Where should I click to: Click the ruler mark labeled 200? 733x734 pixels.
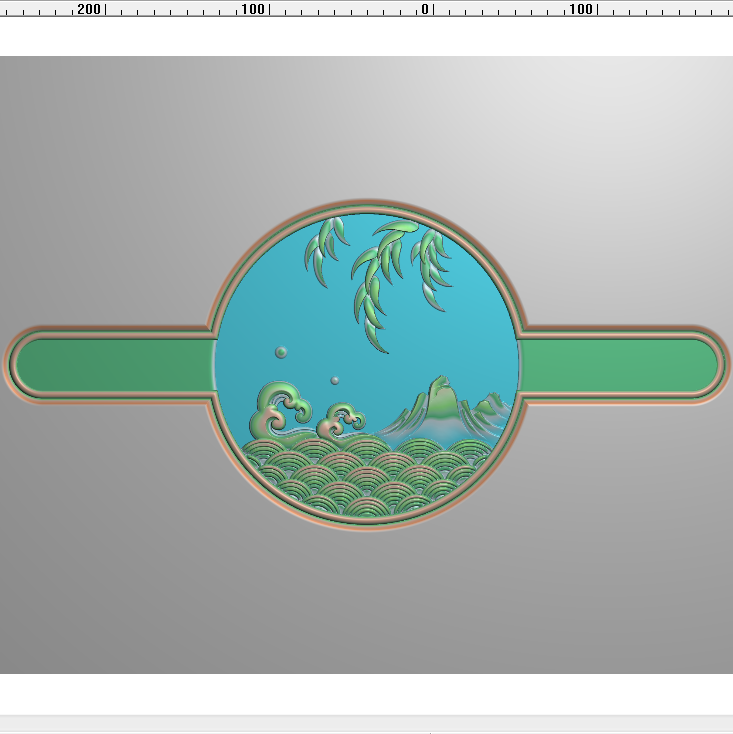coord(88,9)
